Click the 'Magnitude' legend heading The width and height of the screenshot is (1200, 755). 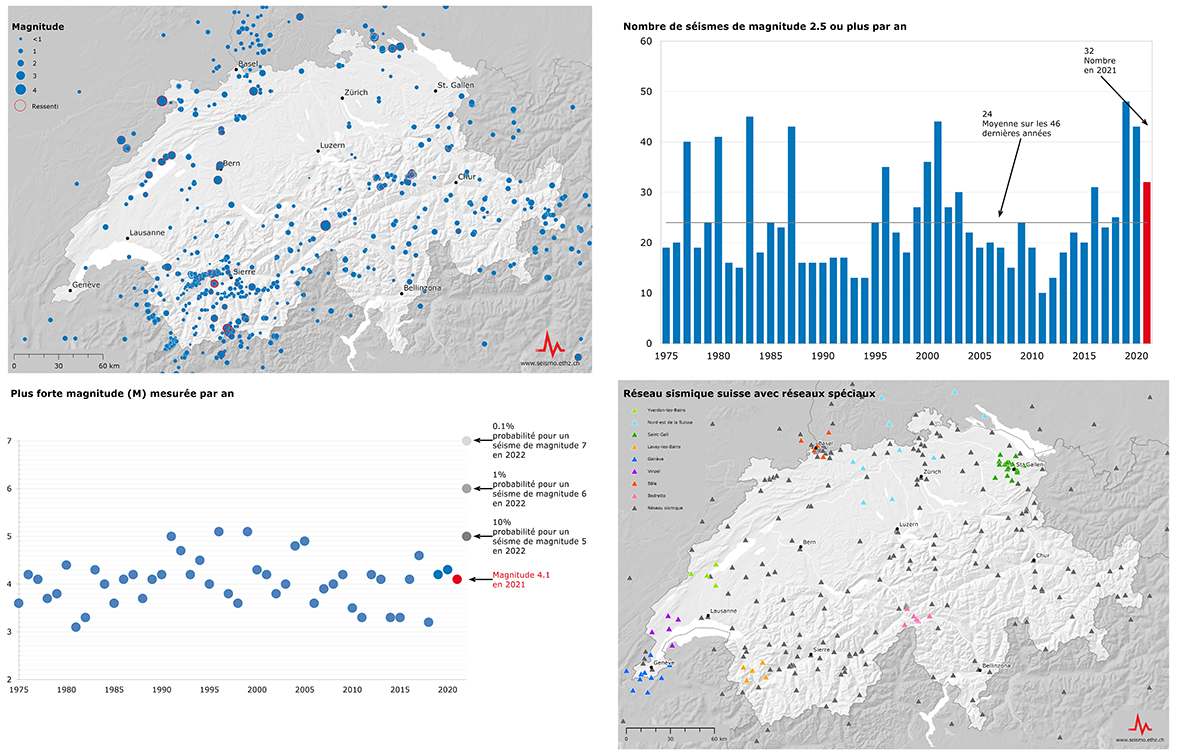coord(37,26)
